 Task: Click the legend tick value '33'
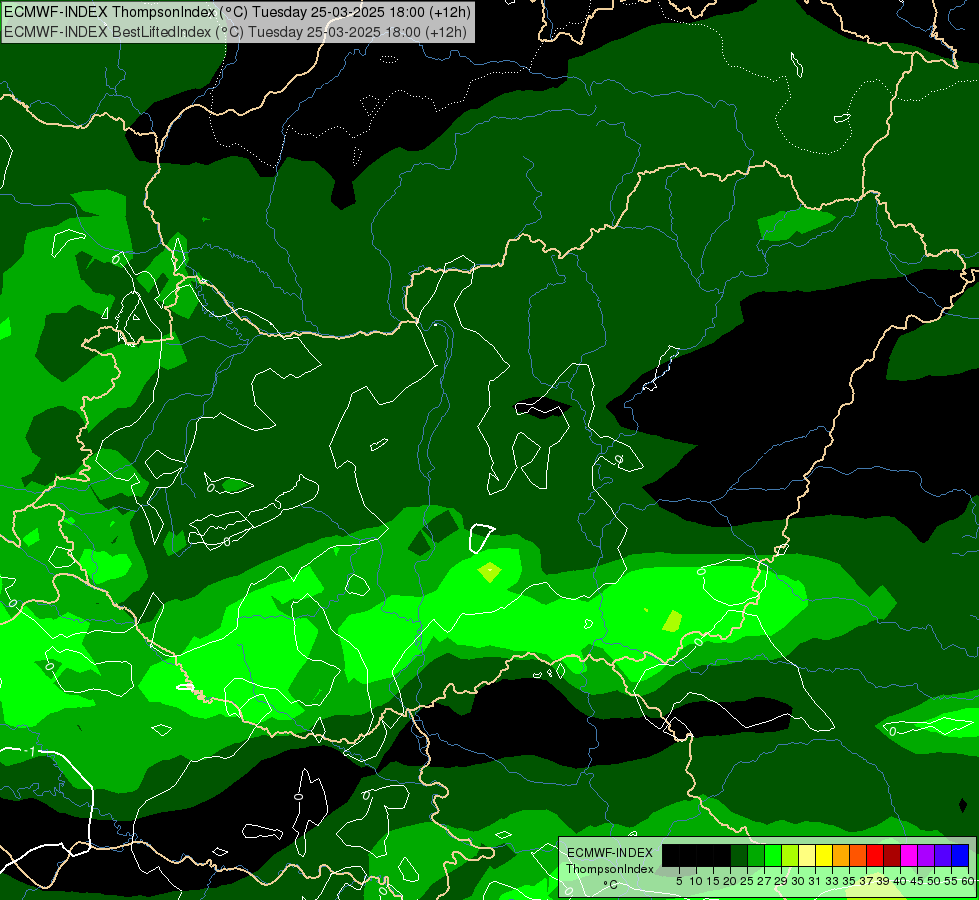[832, 881]
